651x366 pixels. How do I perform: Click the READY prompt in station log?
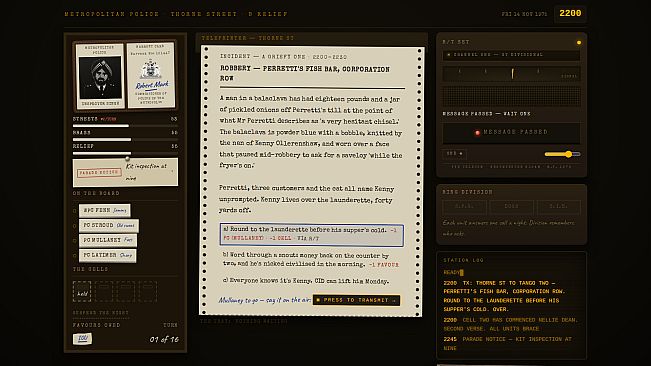453,272
